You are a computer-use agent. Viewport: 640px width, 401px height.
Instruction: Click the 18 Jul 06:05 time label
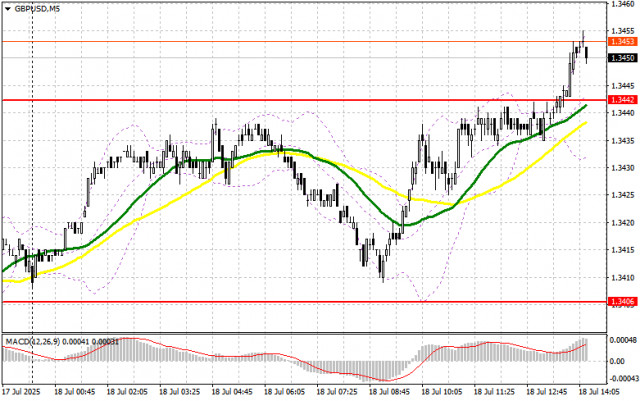tap(284, 392)
